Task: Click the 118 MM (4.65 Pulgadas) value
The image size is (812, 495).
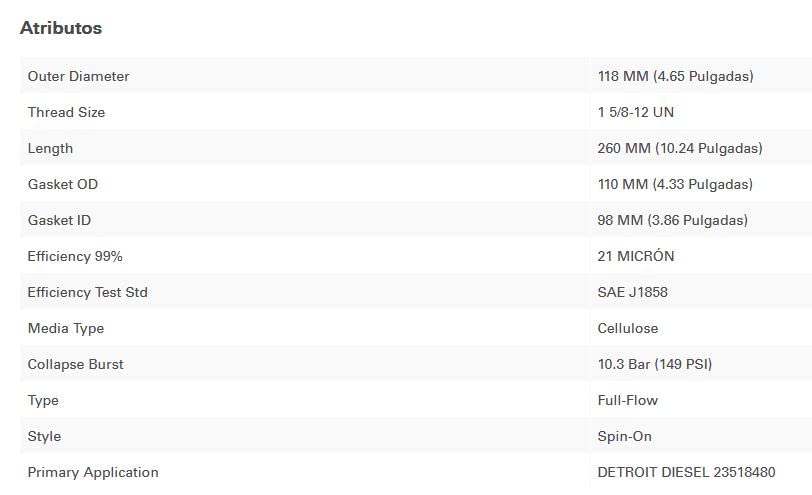Action: [675, 76]
